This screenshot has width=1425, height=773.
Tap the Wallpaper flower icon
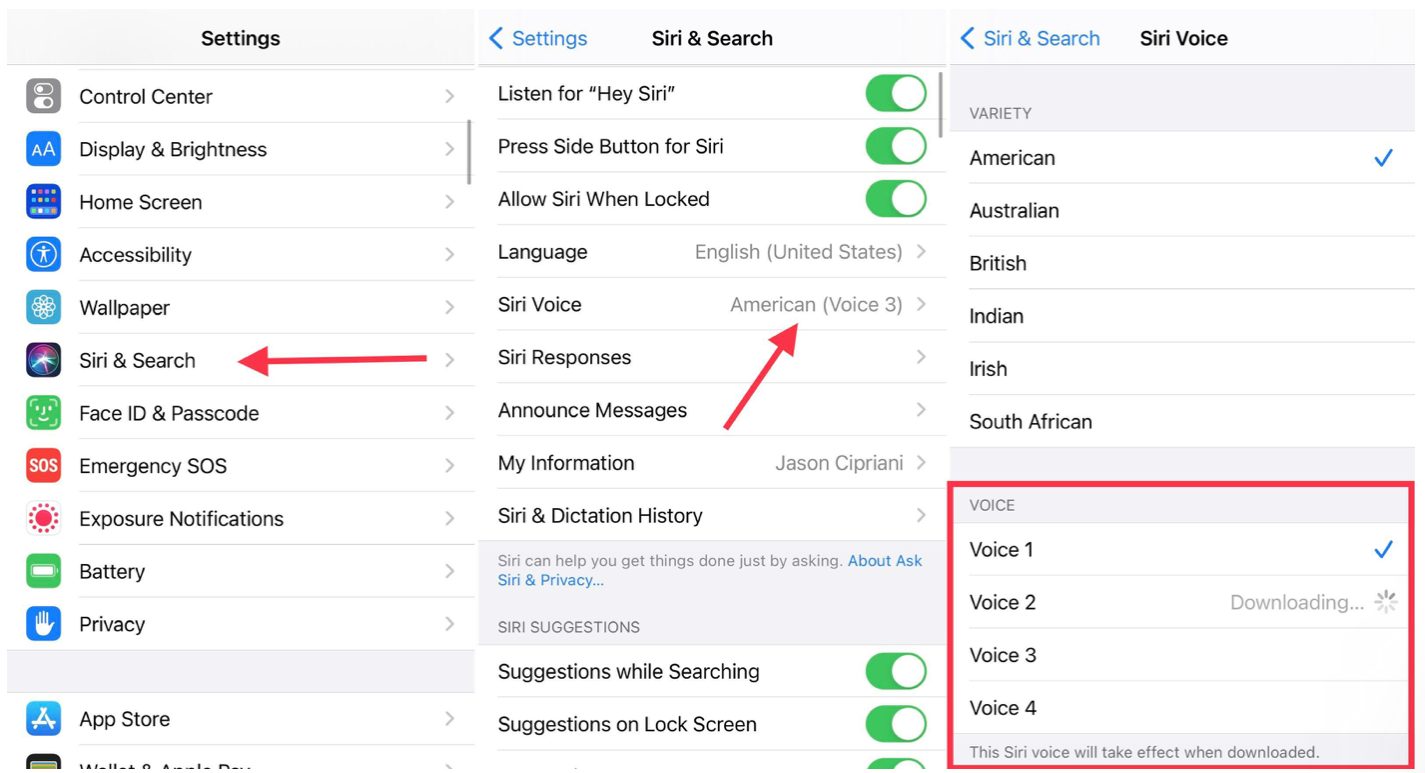(x=43, y=307)
